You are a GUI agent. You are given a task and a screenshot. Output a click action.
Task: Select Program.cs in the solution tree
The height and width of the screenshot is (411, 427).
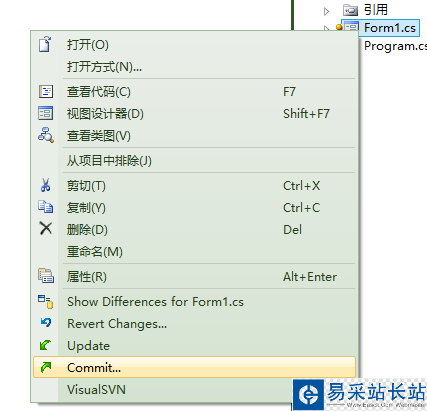[x=395, y=46]
